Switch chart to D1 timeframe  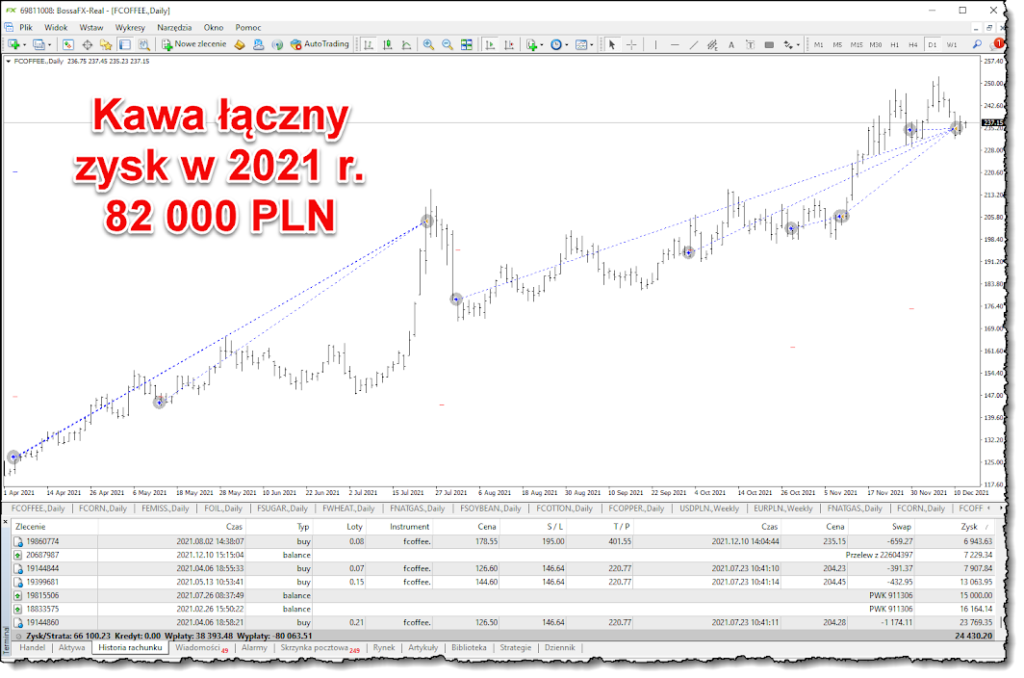point(933,44)
